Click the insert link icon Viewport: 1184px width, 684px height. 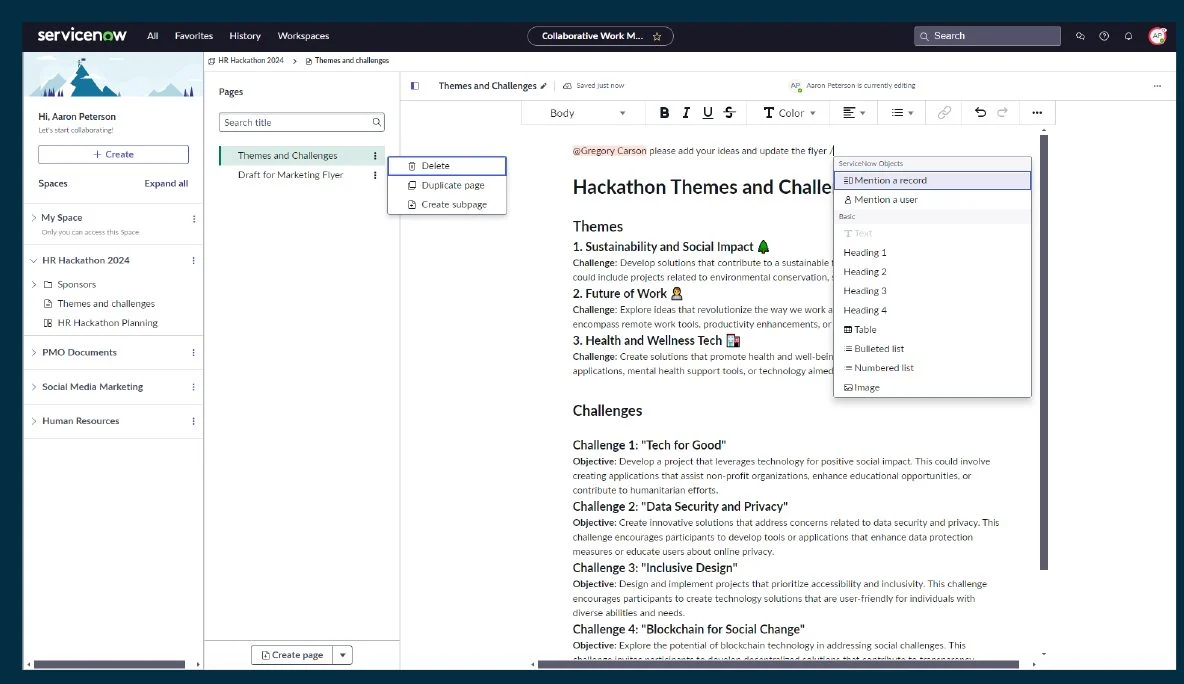pos(944,112)
